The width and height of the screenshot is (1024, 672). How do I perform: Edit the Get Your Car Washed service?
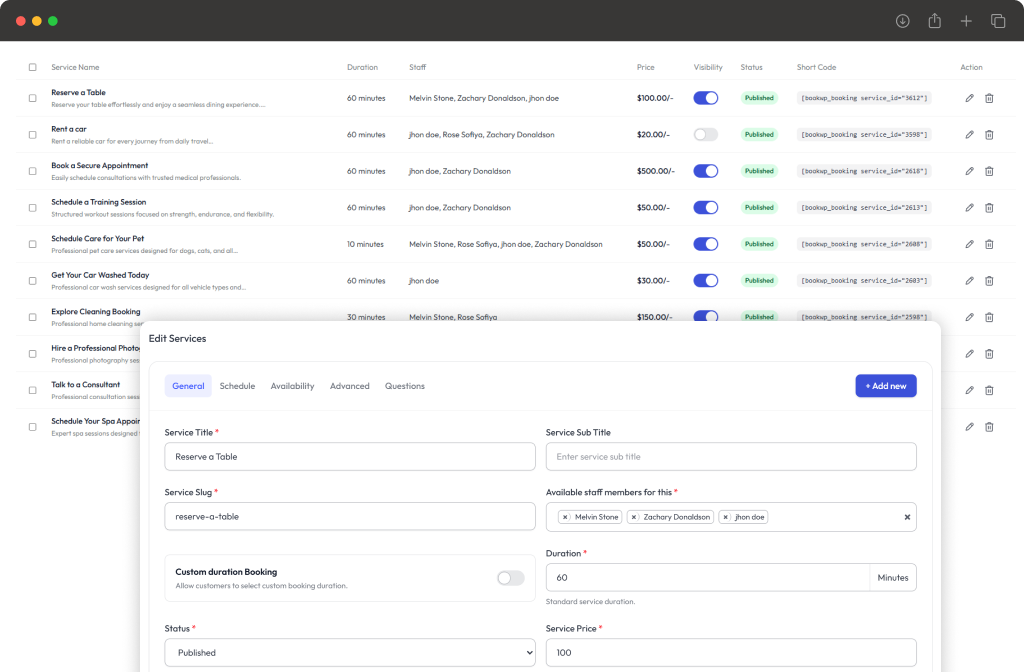coord(969,281)
